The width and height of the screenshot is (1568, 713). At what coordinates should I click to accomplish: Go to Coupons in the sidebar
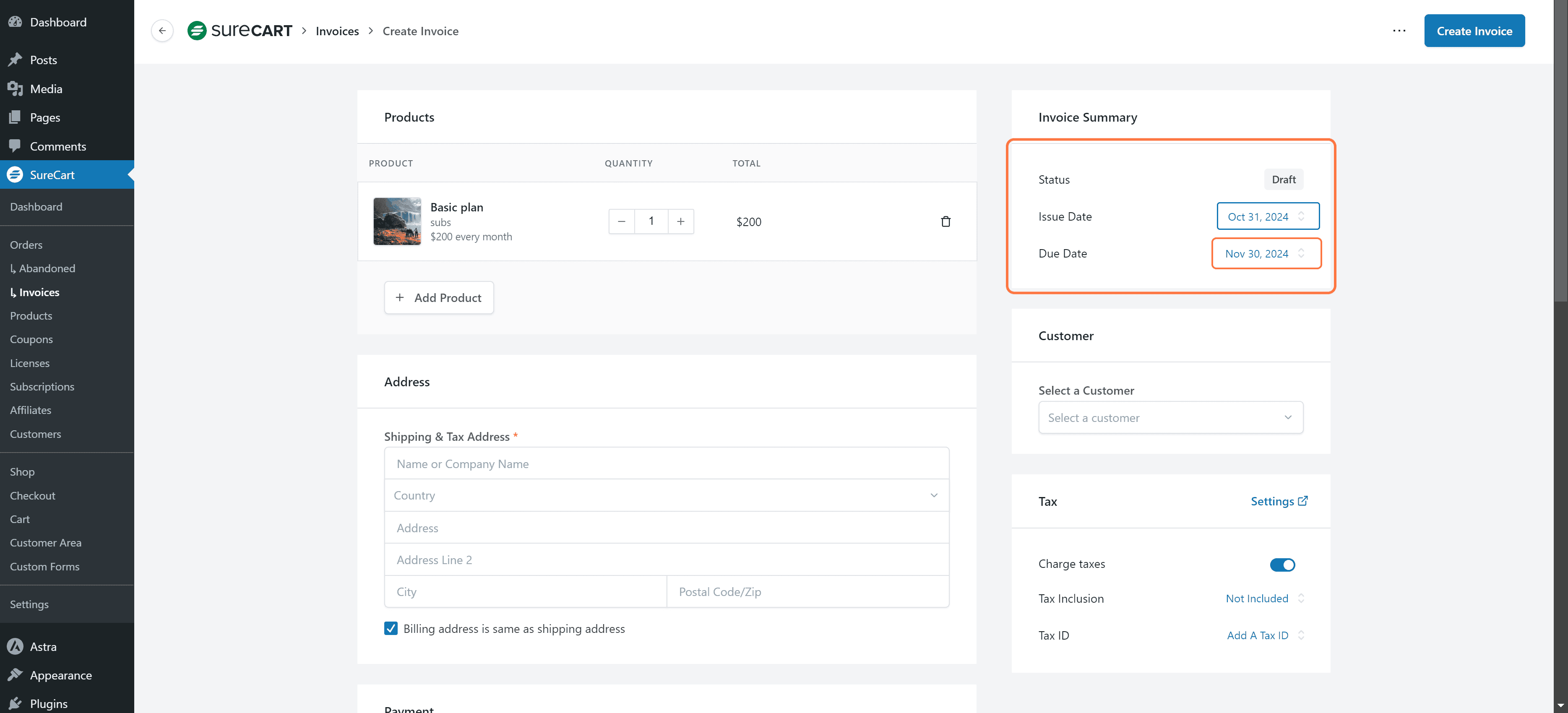(x=31, y=339)
